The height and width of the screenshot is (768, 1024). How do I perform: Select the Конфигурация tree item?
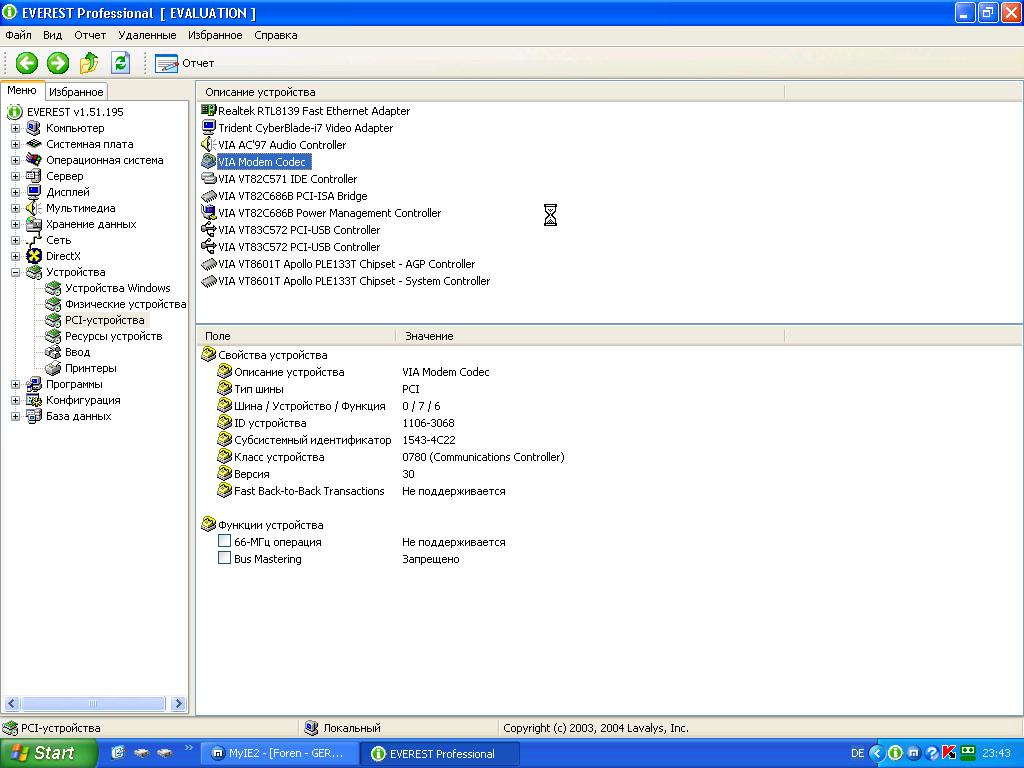(83, 400)
